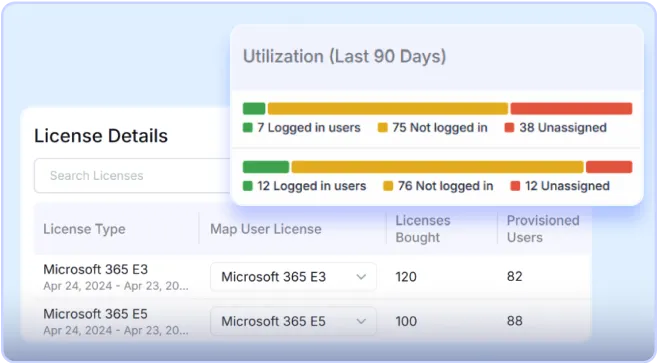This screenshot has width=657, height=363.
Task: Click the 100 licenses bought value
Action: pyautogui.click(x=406, y=322)
